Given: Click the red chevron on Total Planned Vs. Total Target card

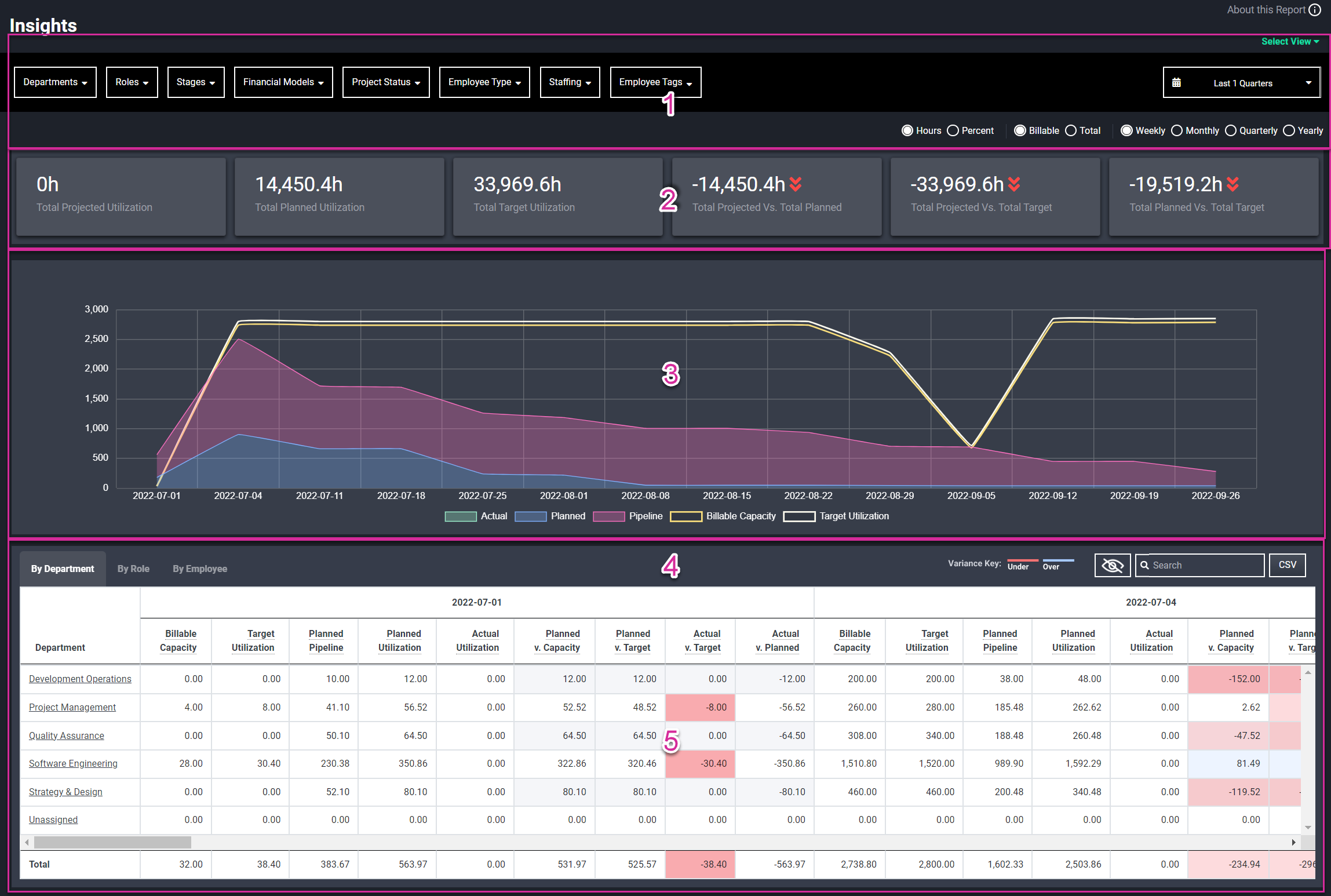Looking at the screenshot, I should 1232,184.
